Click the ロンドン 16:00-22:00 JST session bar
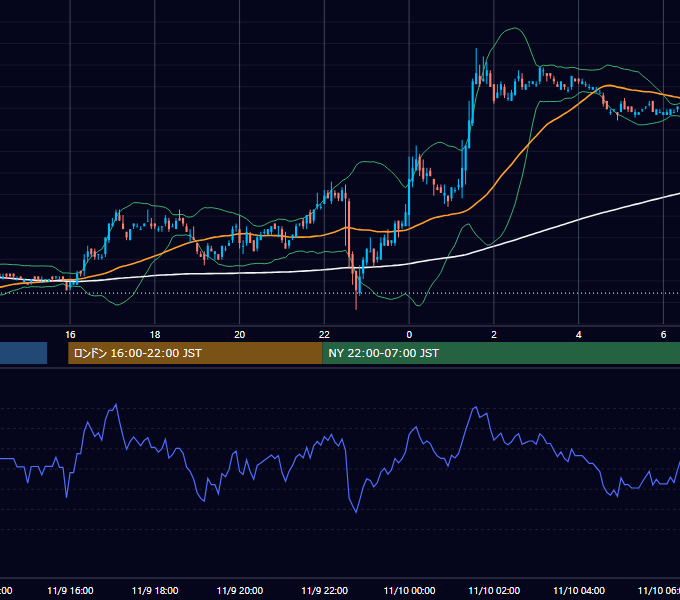 (x=195, y=353)
